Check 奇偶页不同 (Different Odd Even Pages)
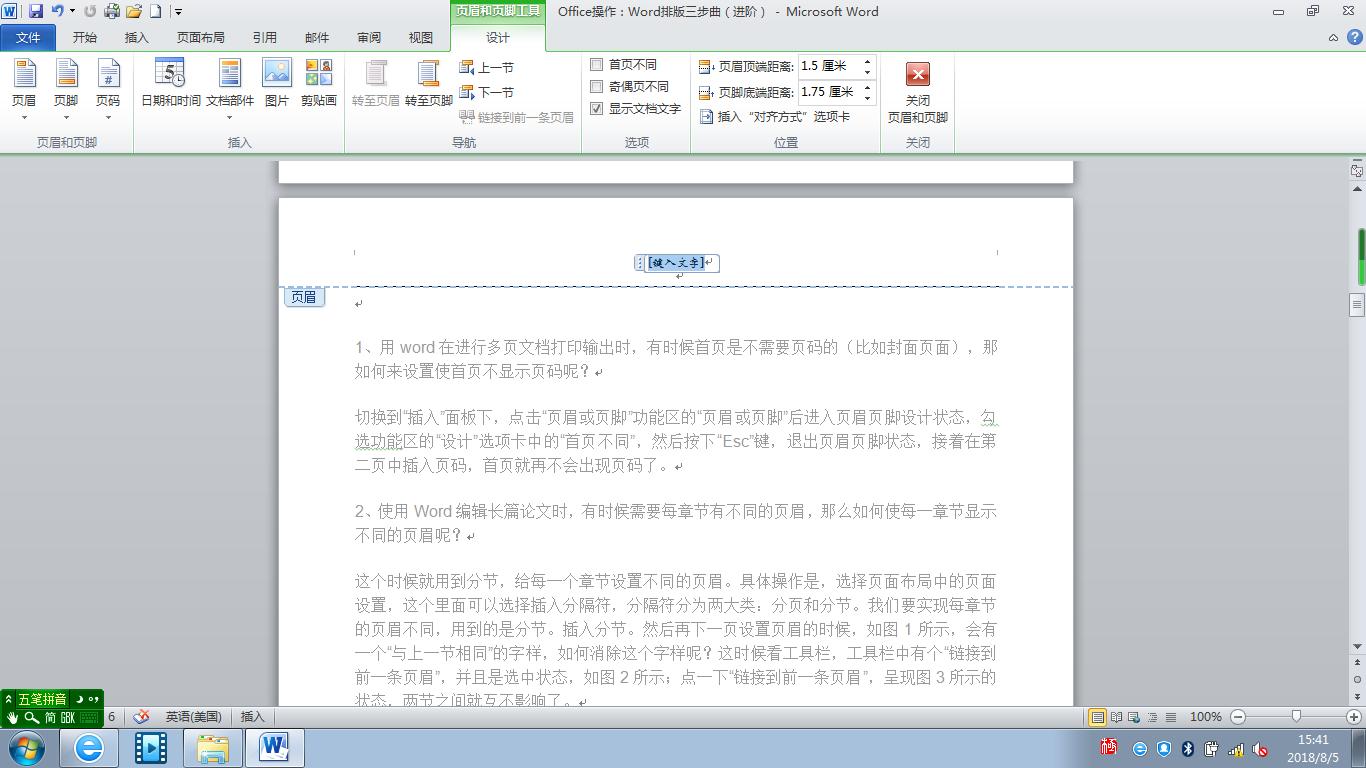Screen dimensions: 1366x768 click(x=596, y=86)
